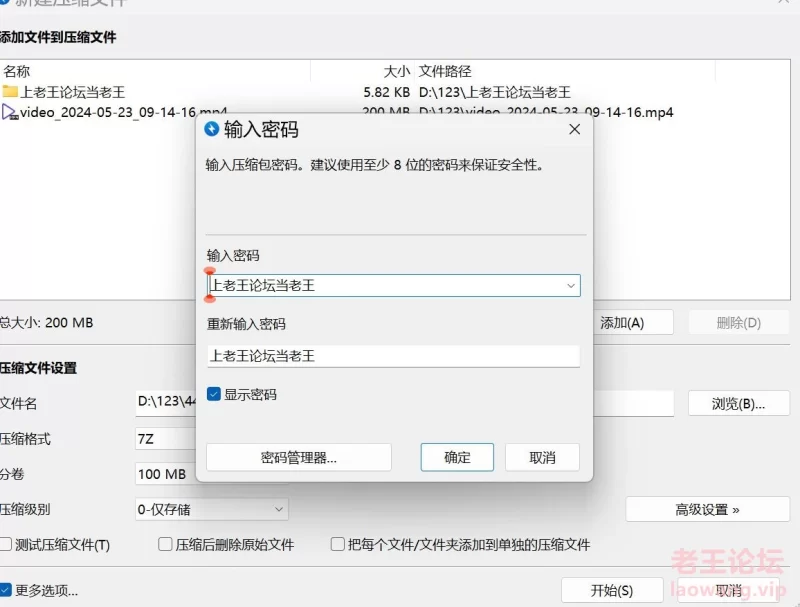
Task: Click the 文件名 path field
Action: click(x=406, y=403)
